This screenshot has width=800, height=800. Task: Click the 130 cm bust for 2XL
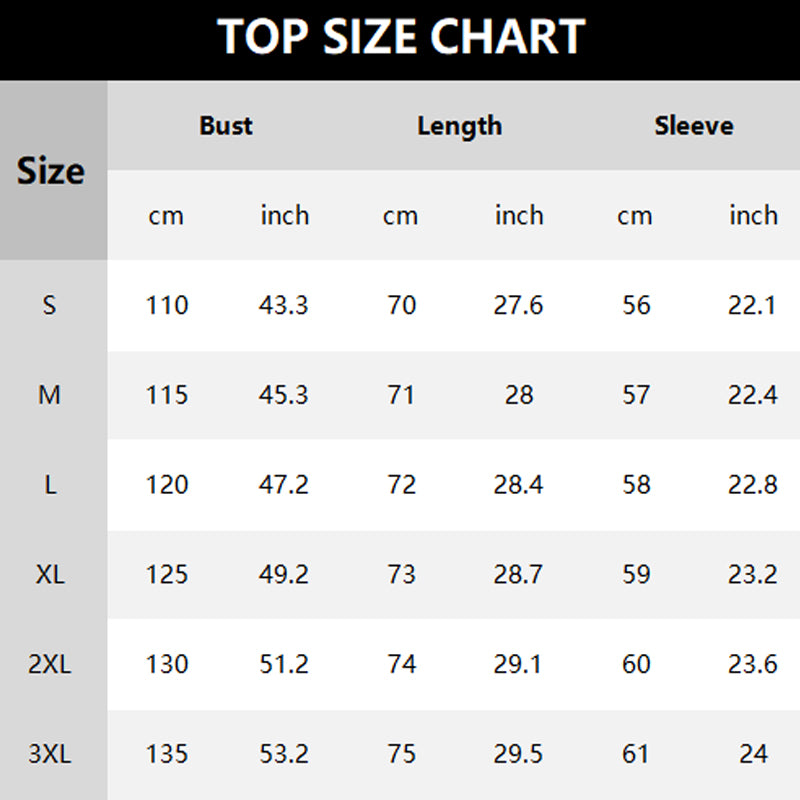166,664
